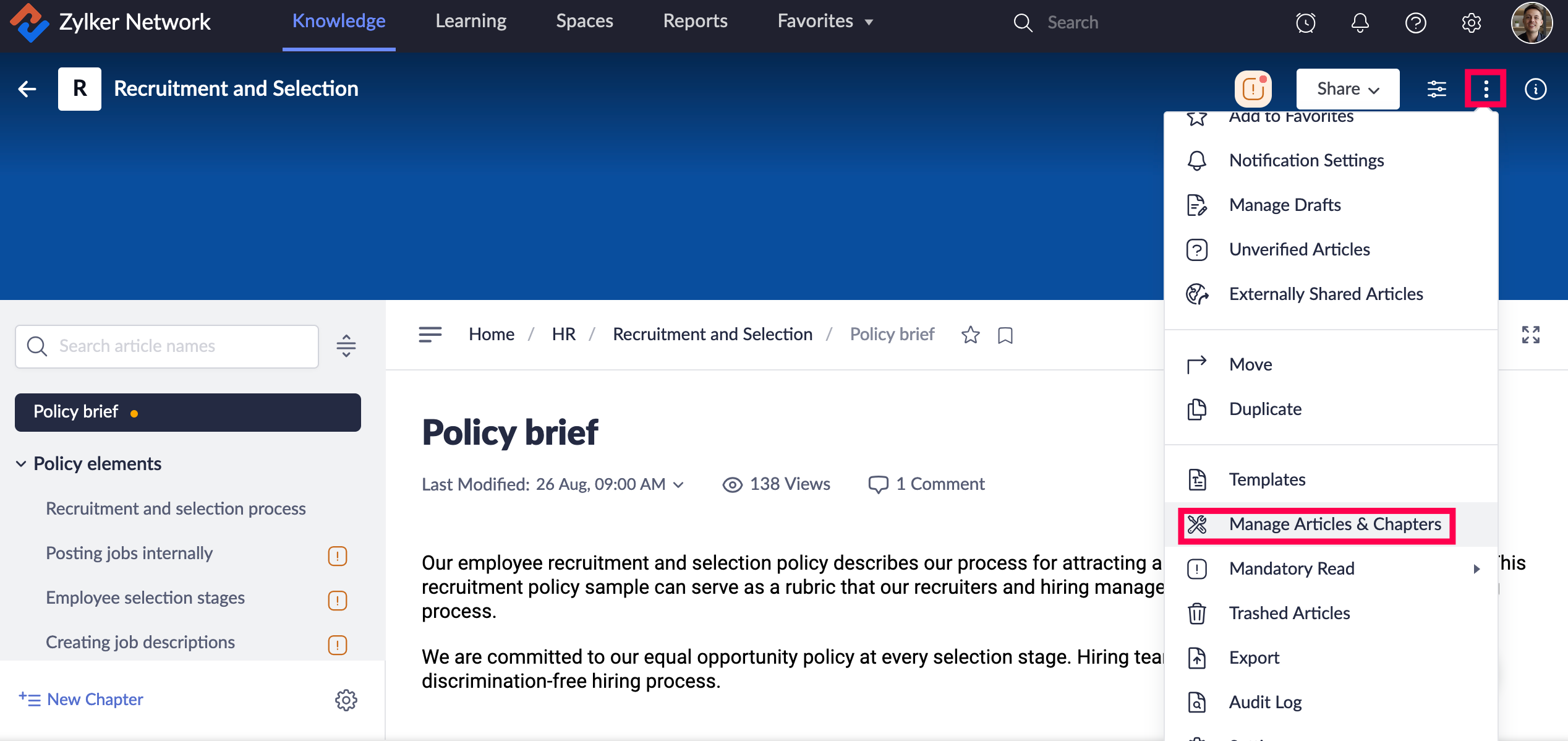The image size is (1568, 741).
Task: Click the notifications bell in top bar
Action: (1360, 23)
